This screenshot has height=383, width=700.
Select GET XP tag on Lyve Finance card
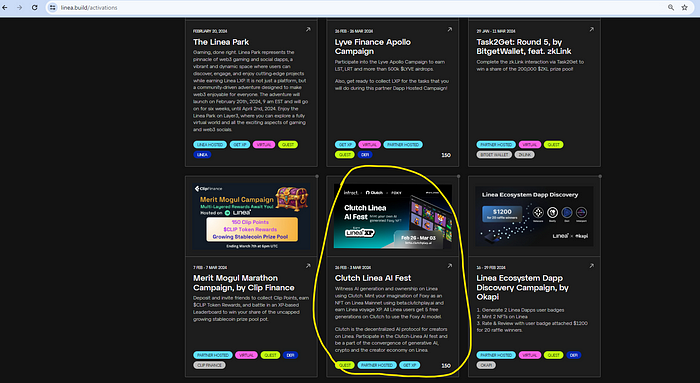345,145
